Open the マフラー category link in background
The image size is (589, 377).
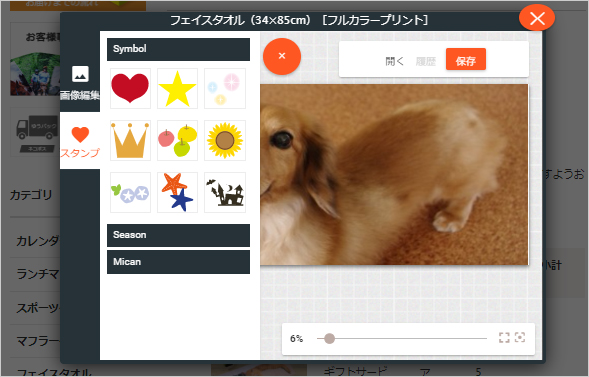click(38, 341)
